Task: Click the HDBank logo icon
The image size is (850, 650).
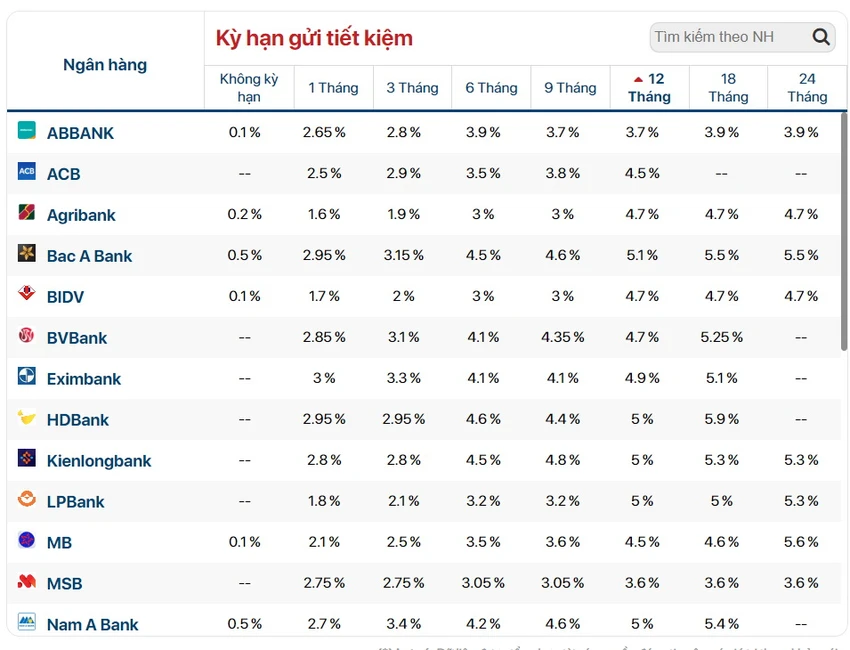Action: point(27,417)
